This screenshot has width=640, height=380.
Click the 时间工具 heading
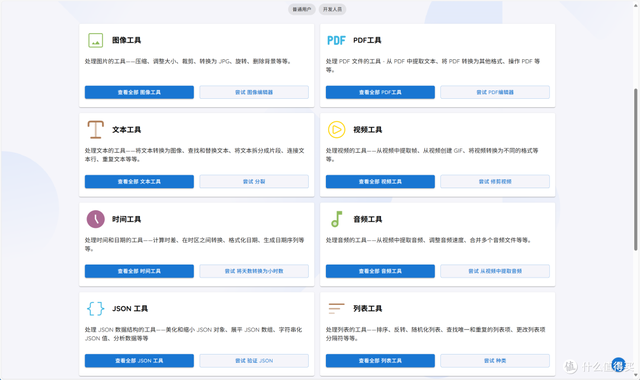click(x=127, y=219)
